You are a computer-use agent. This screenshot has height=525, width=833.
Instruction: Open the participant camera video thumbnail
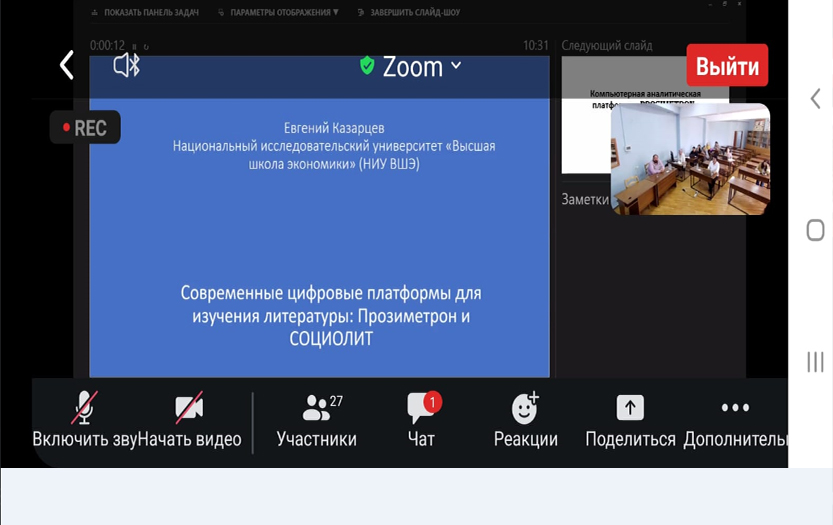pos(690,160)
